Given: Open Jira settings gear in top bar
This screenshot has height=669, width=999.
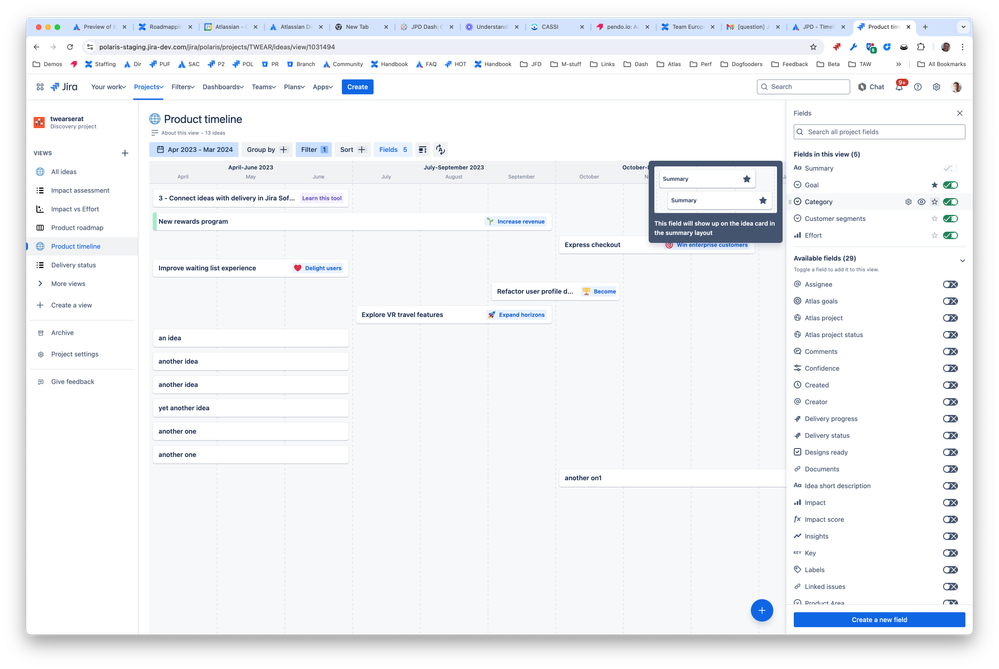Looking at the screenshot, I should click(936, 87).
